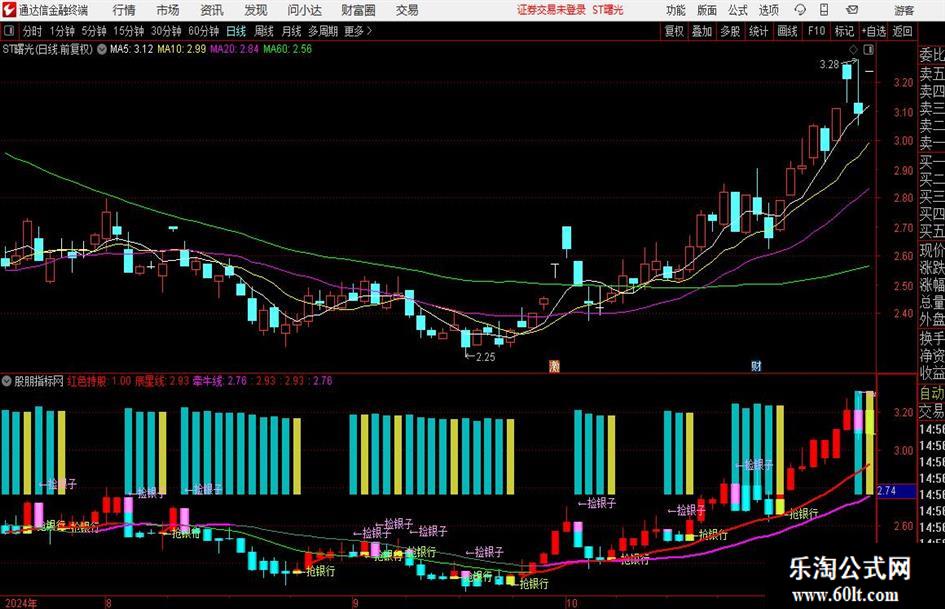945x609 pixels.
Task: Switch to 5分钟 chart period
Action: (93, 31)
